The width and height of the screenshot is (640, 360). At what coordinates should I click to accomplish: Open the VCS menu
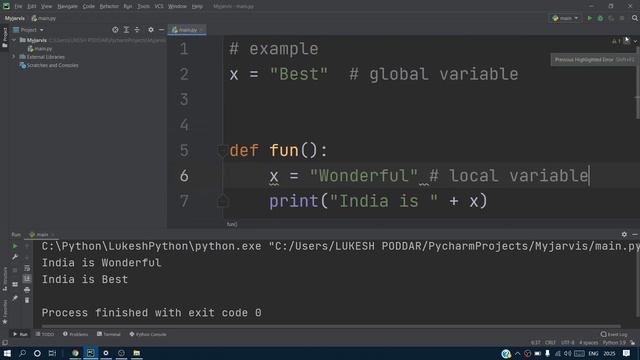click(159, 7)
